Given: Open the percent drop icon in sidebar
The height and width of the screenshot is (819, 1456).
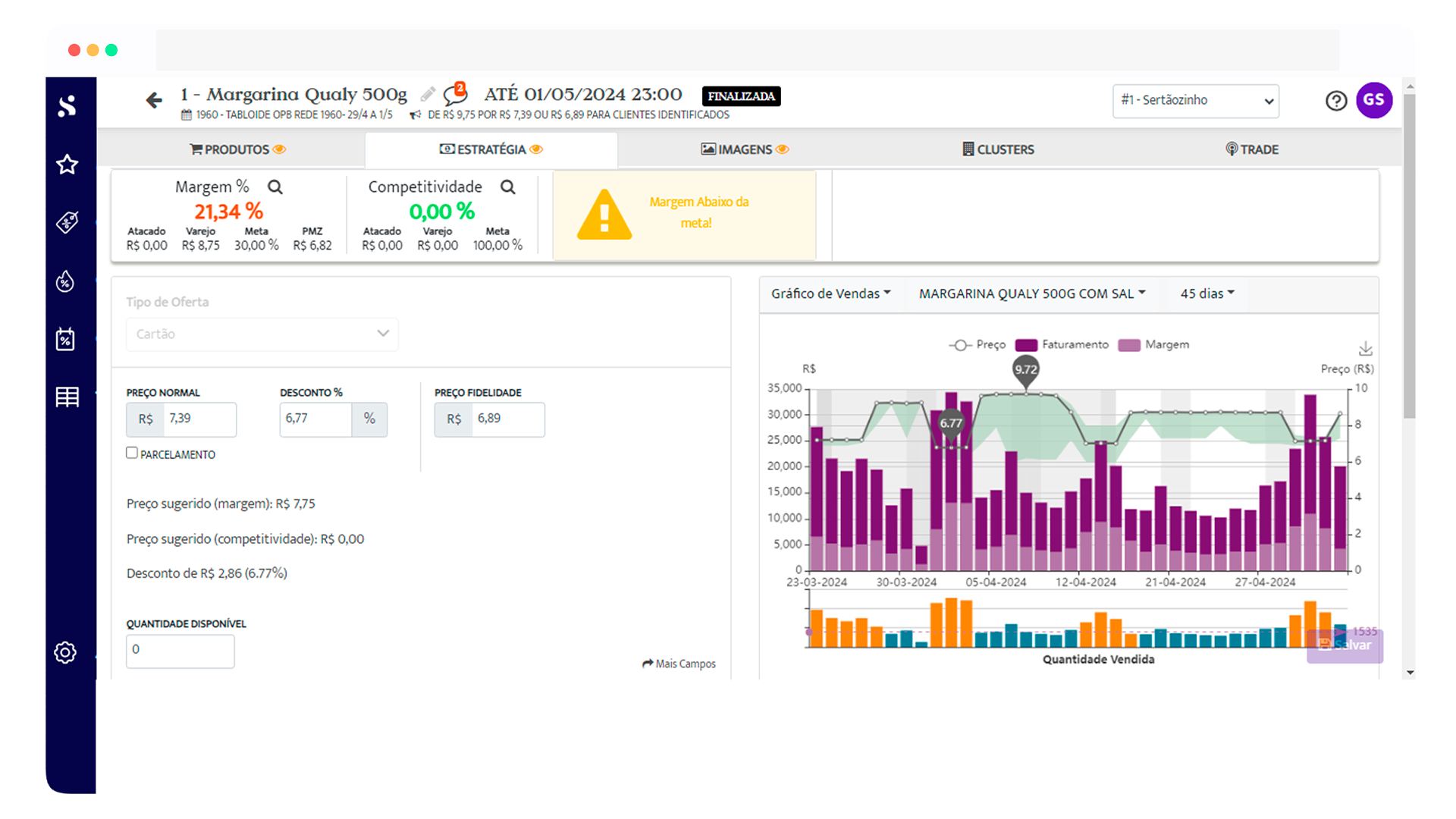Looking at the screenshot, I should [65, 281].
